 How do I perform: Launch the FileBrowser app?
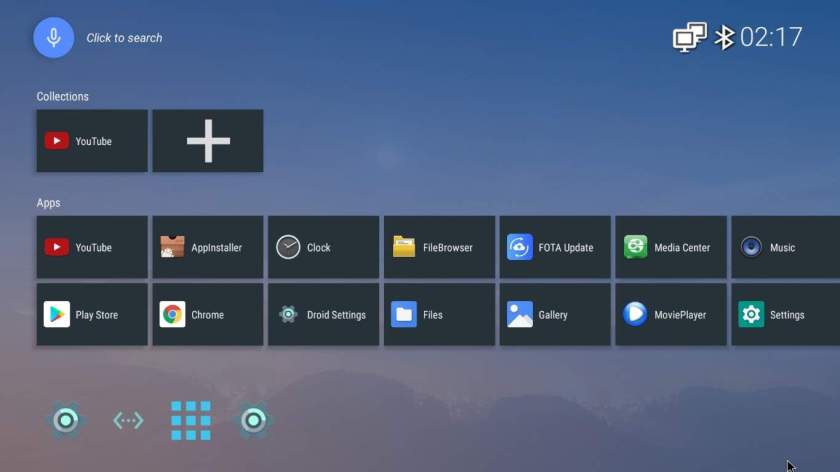[x=439, y=247]
